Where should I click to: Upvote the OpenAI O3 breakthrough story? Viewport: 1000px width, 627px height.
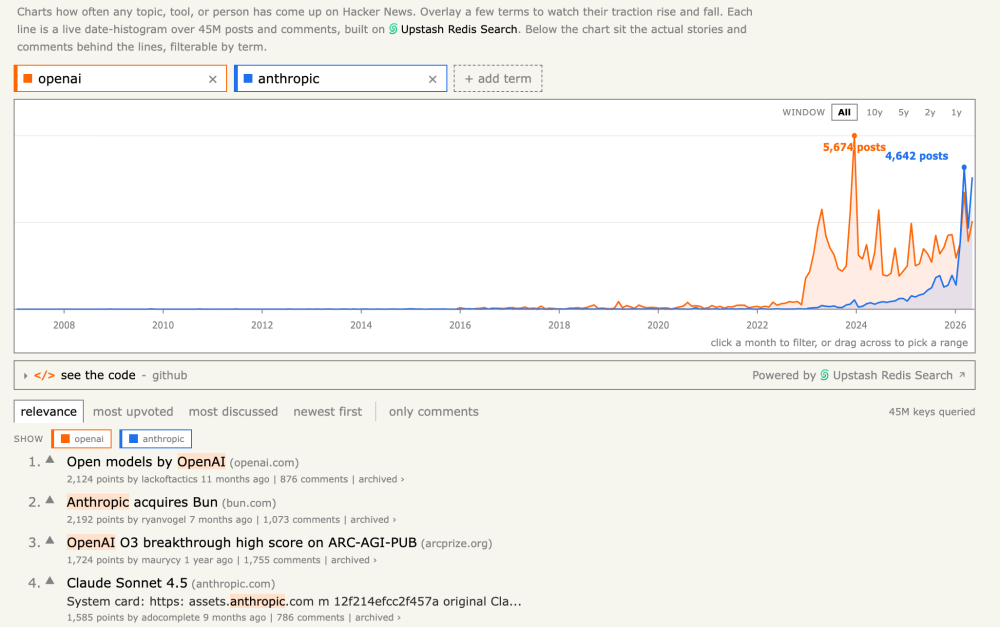[50, 541]
